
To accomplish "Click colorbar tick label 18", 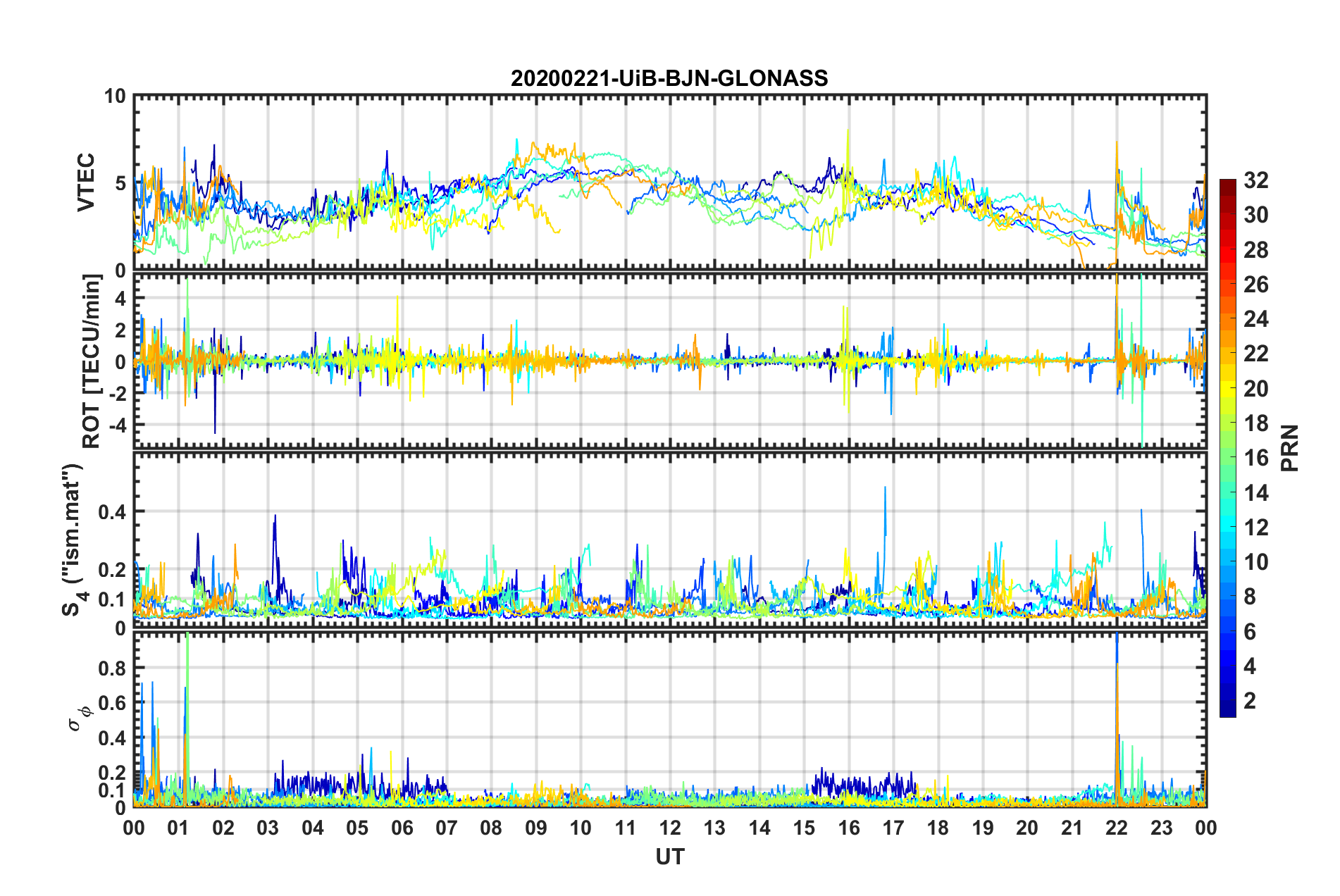I will click(1256, 423).
